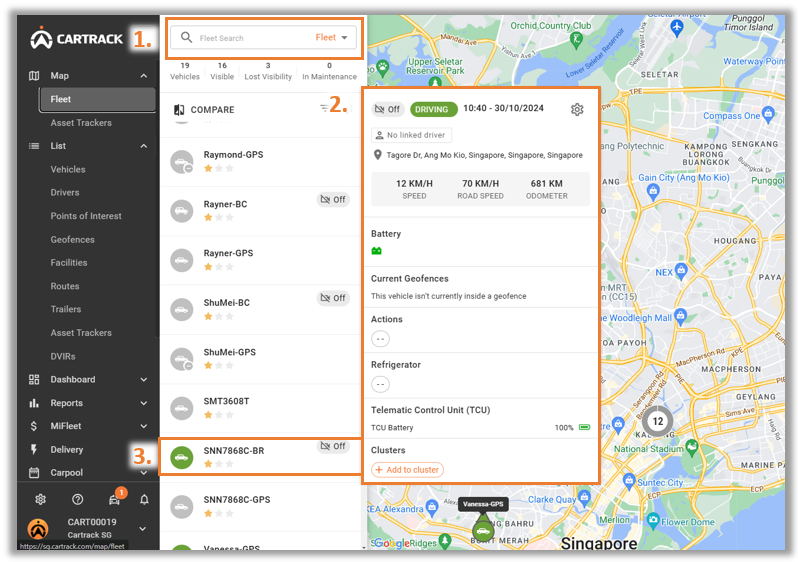The image size is (798, 562).
Task: Click the location pin beside Tagore Dr
Action: point(378,155)
